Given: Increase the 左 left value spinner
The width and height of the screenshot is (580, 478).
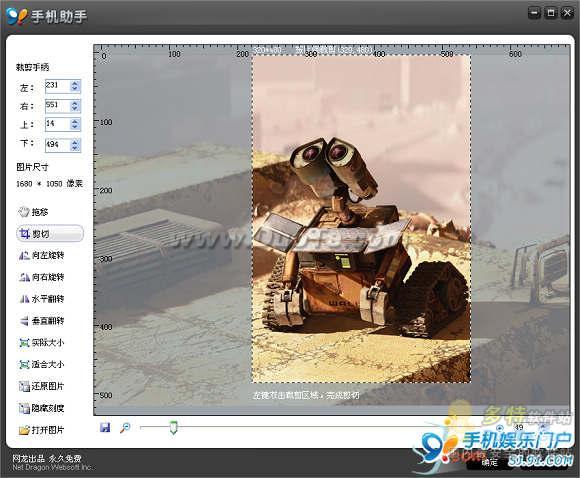Looking at the screenshot, I should (x=75, y=83).
